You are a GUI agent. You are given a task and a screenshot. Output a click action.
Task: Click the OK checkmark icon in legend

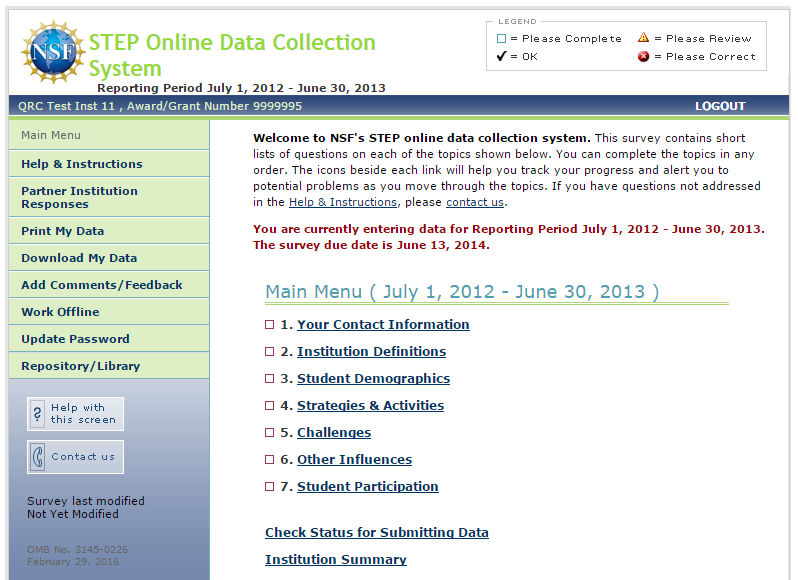coord(501,56)
